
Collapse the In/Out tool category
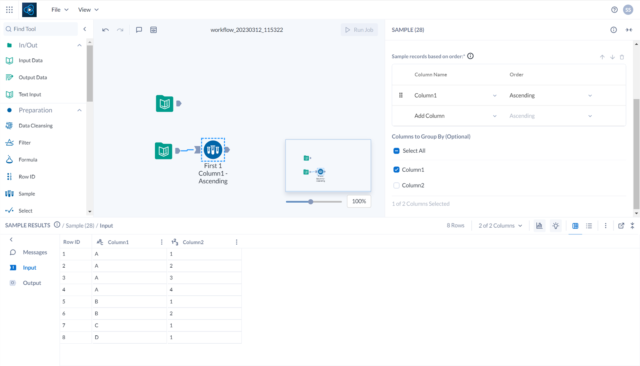click(79, 45)
